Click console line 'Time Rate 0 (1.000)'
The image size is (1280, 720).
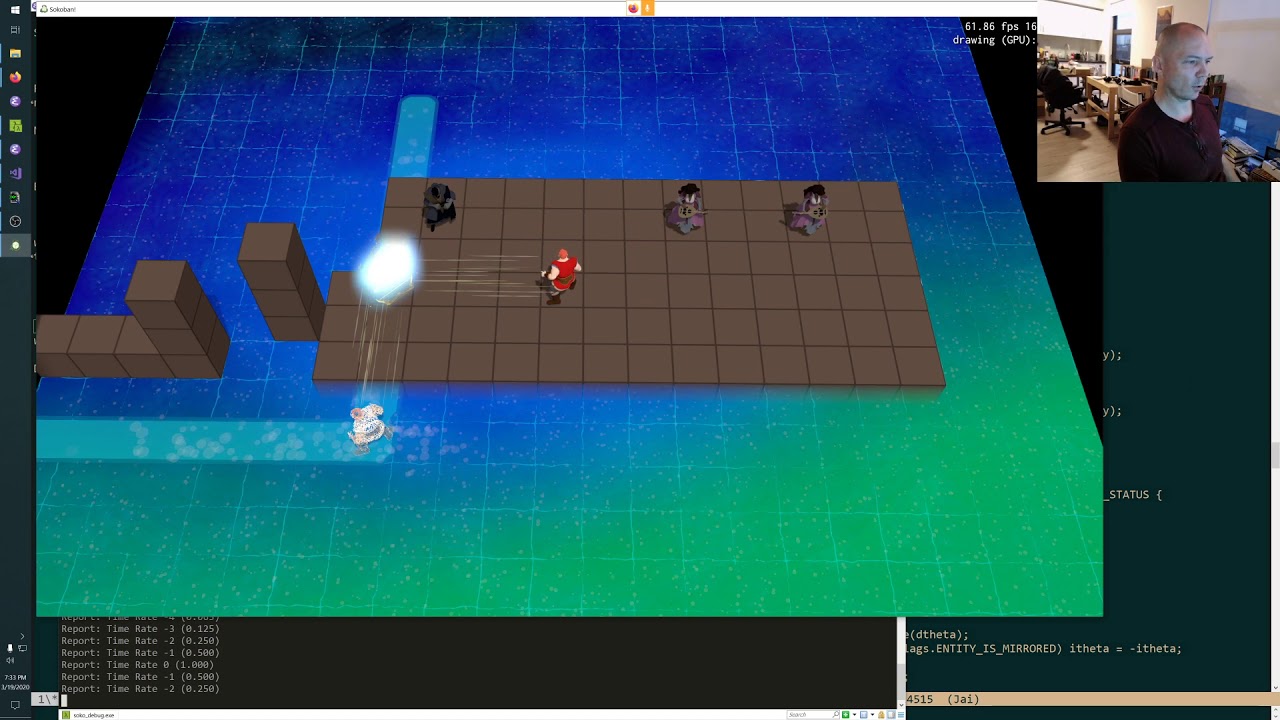pyautogui.click(x=138, y=665)
